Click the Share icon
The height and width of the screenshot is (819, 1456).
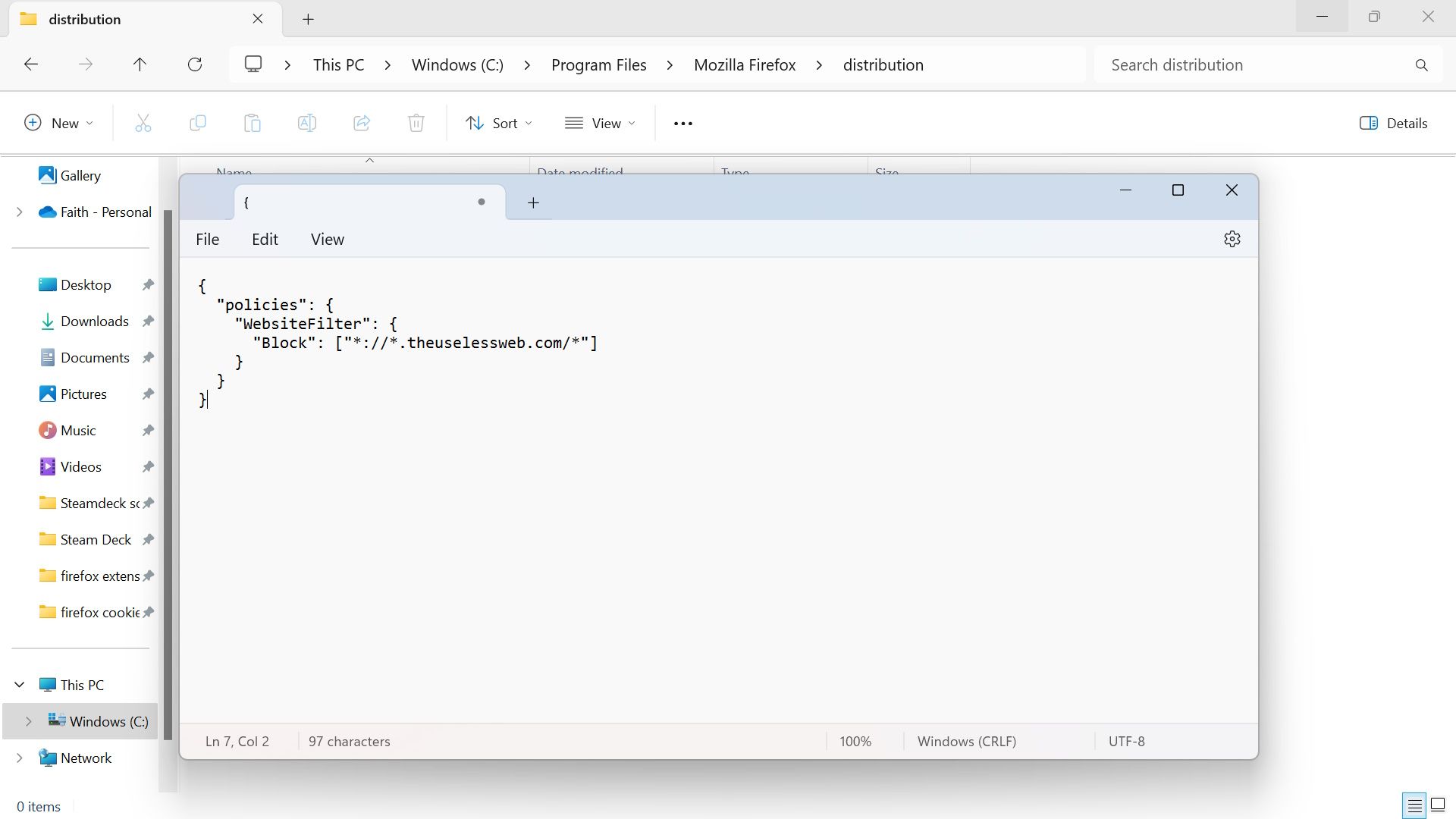(x=362, y=123)
